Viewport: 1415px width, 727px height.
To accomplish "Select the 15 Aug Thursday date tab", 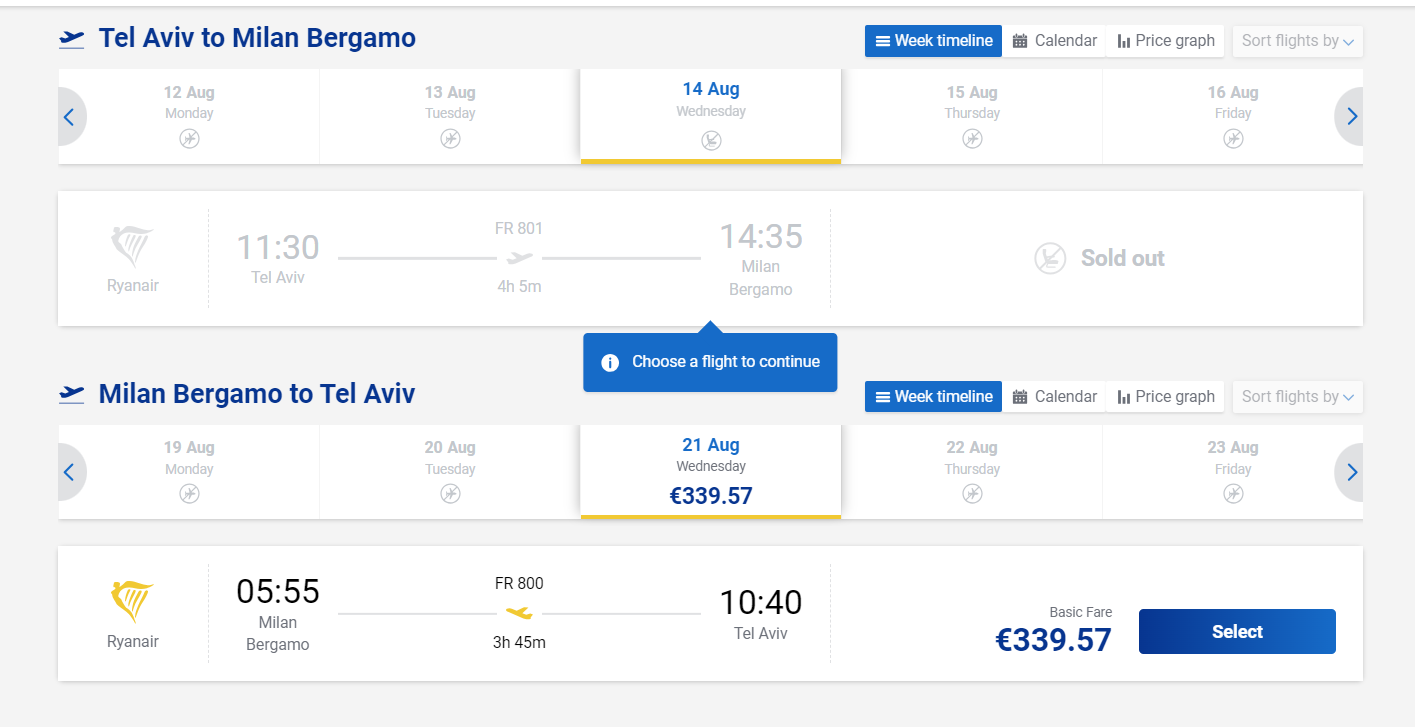I will pyautogui.click(x=972, y=115).
